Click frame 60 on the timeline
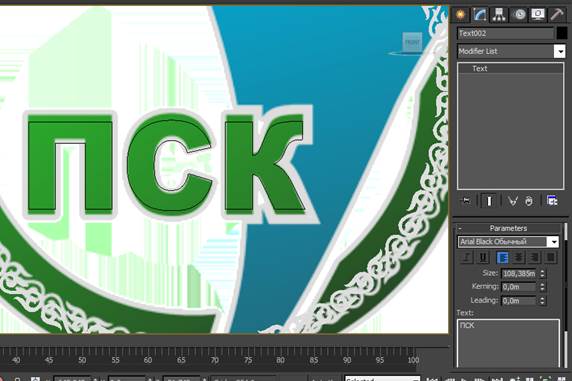This screenshot has height=381, width=572. (x=148, y=360)
